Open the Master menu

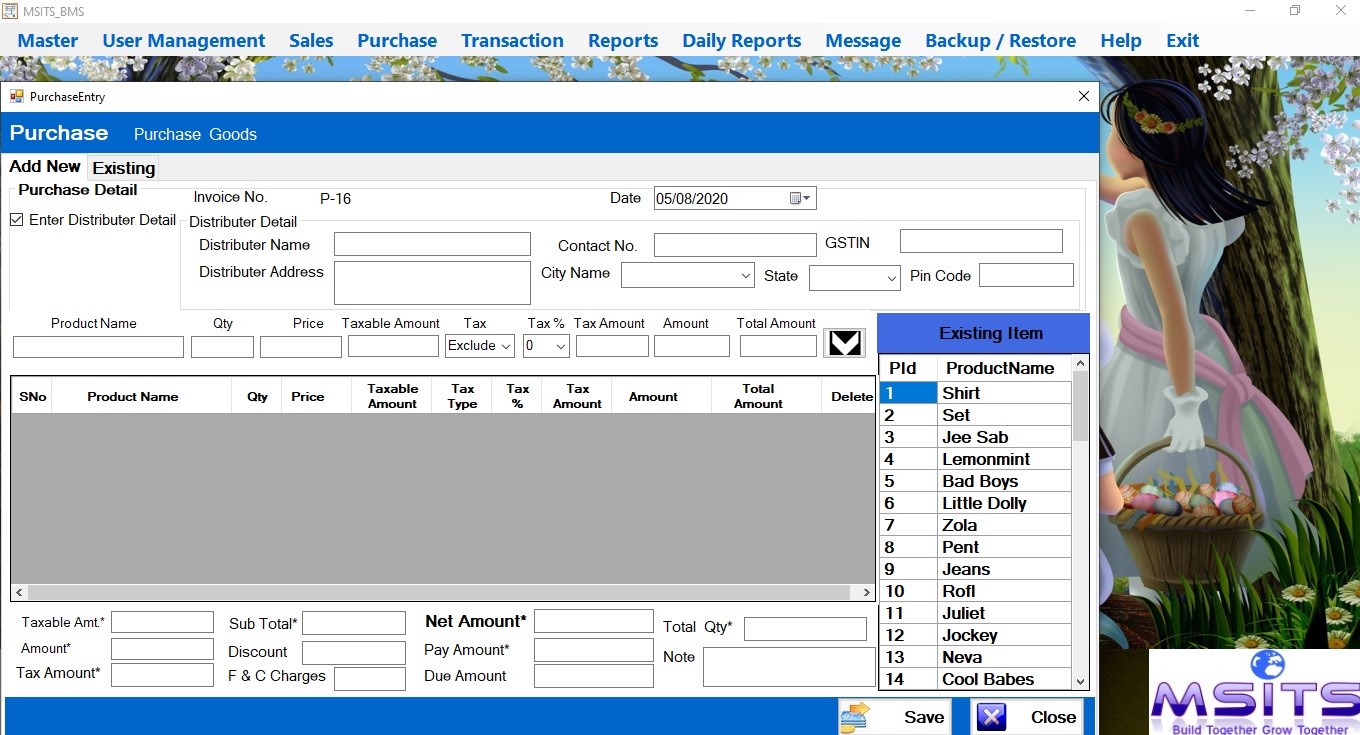pos(47,40)
